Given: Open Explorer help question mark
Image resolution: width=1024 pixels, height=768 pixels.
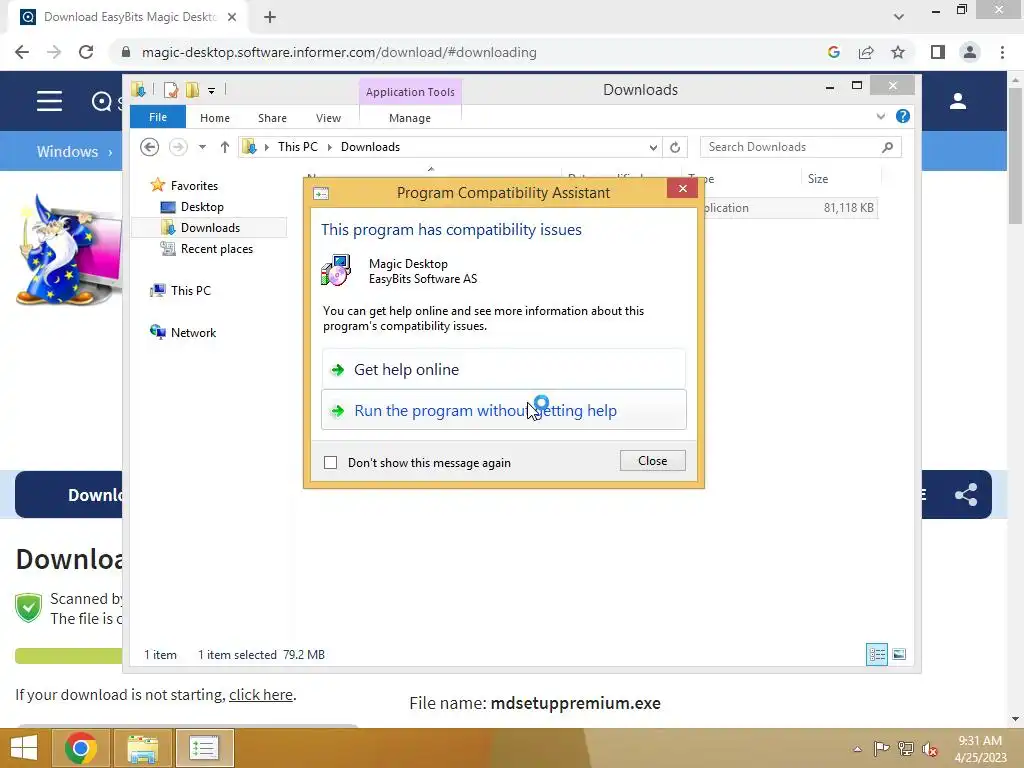Looking at the screenshot, I should pos(903,116).
